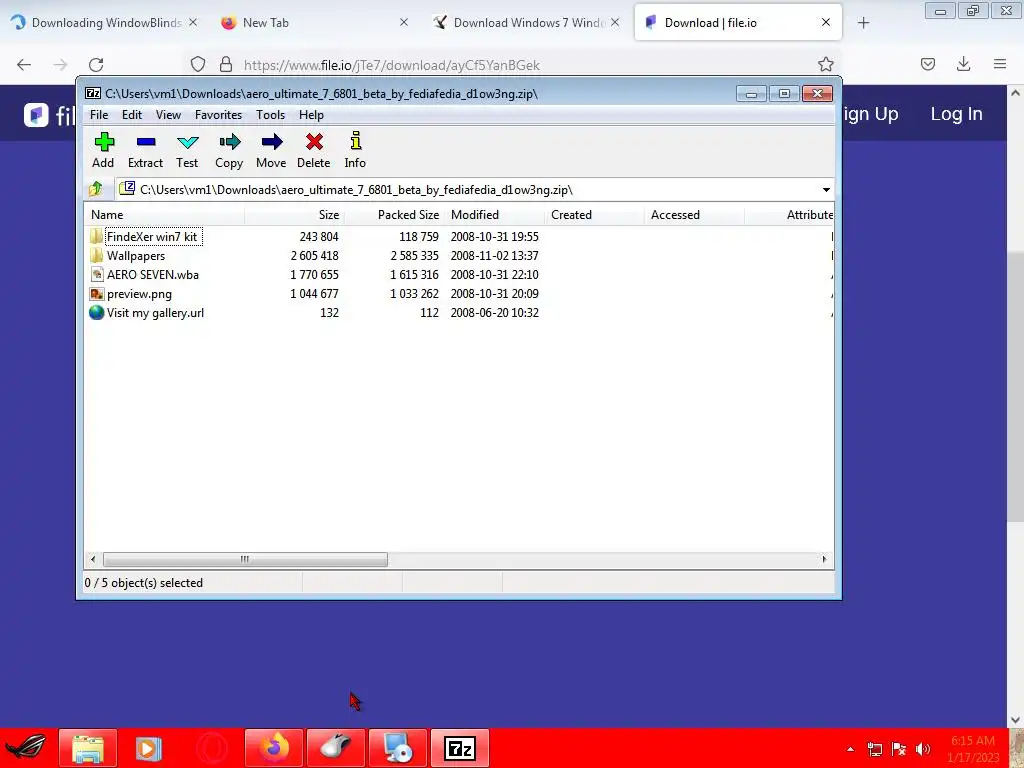Open the Edit menu
Image resolution: width=1024 pixels, height=768 pixels.
coord(132,115)
